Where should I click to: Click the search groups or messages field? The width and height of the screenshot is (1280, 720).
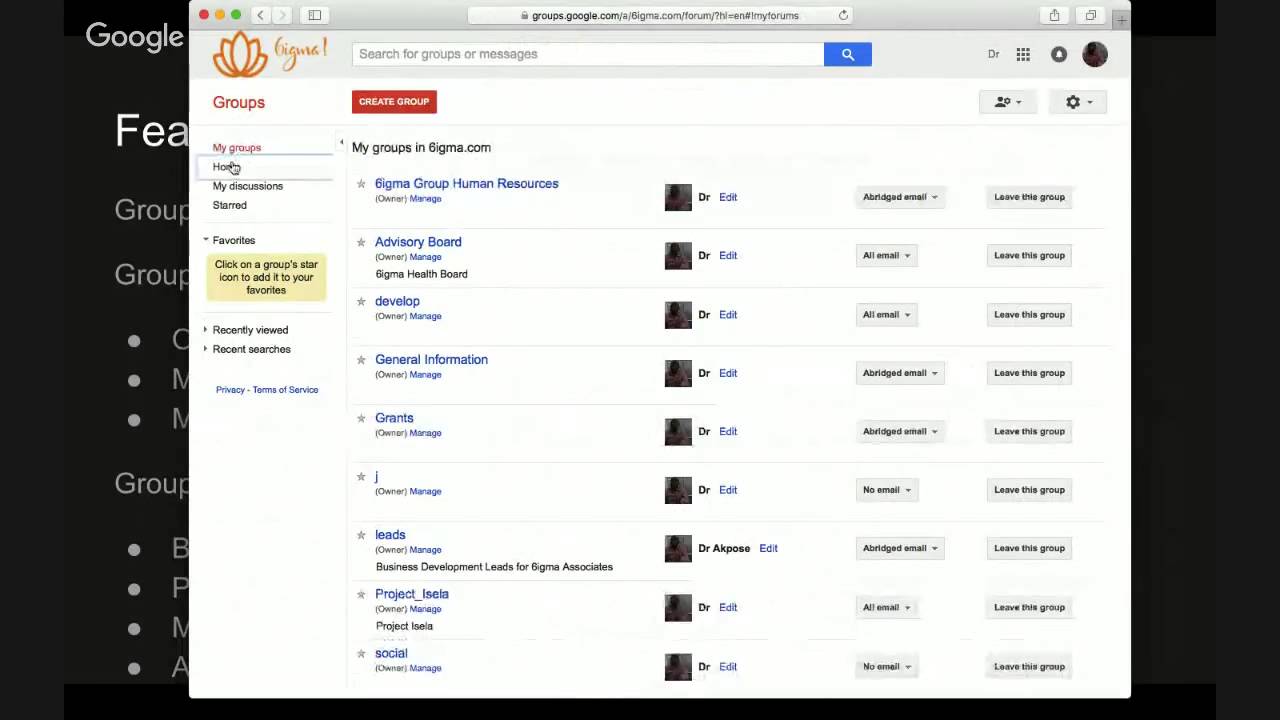588,54
